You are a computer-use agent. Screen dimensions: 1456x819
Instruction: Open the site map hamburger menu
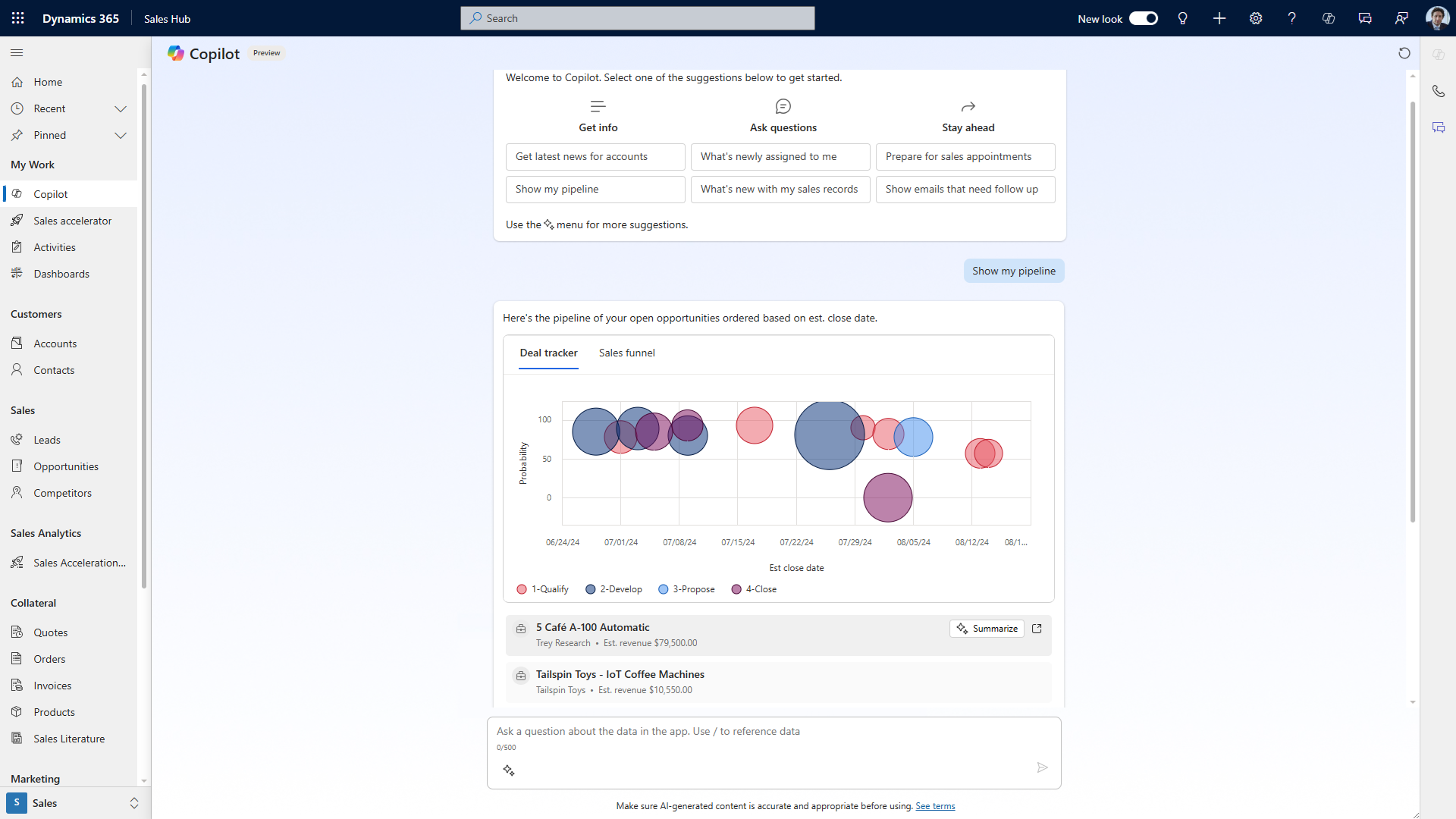tap(16, 52)
